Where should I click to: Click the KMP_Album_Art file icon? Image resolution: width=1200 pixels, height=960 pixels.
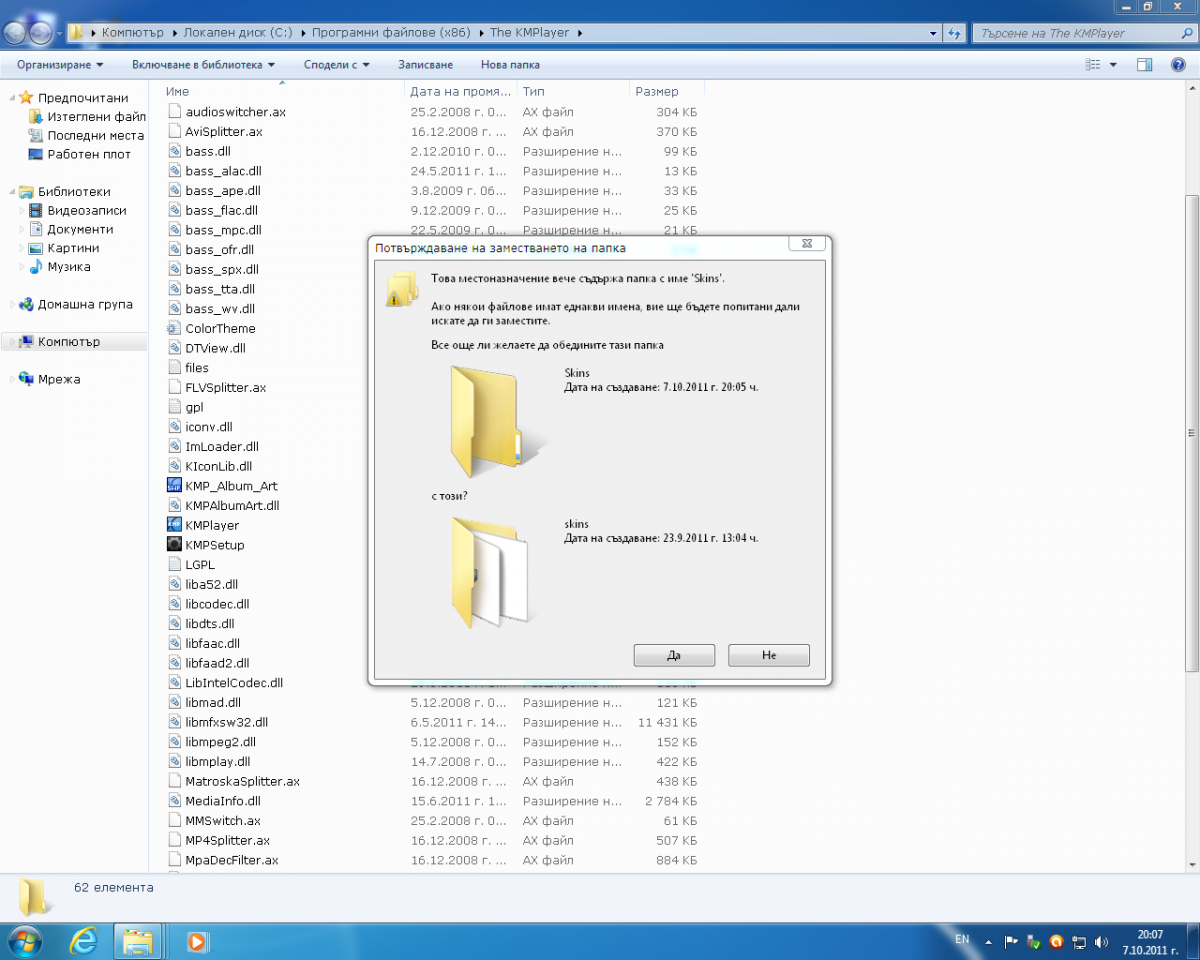click(x=174, y=486)
